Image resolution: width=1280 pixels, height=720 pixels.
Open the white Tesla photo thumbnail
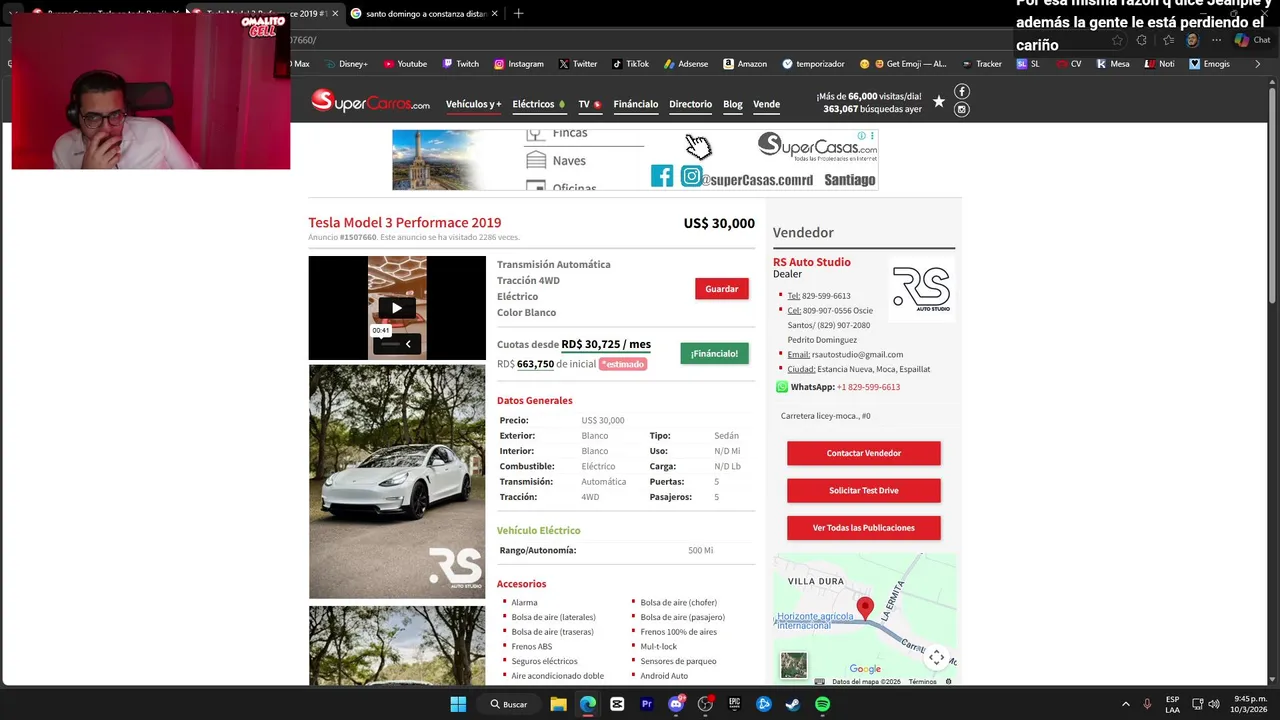pyautogui.click(x=397, y=481)
